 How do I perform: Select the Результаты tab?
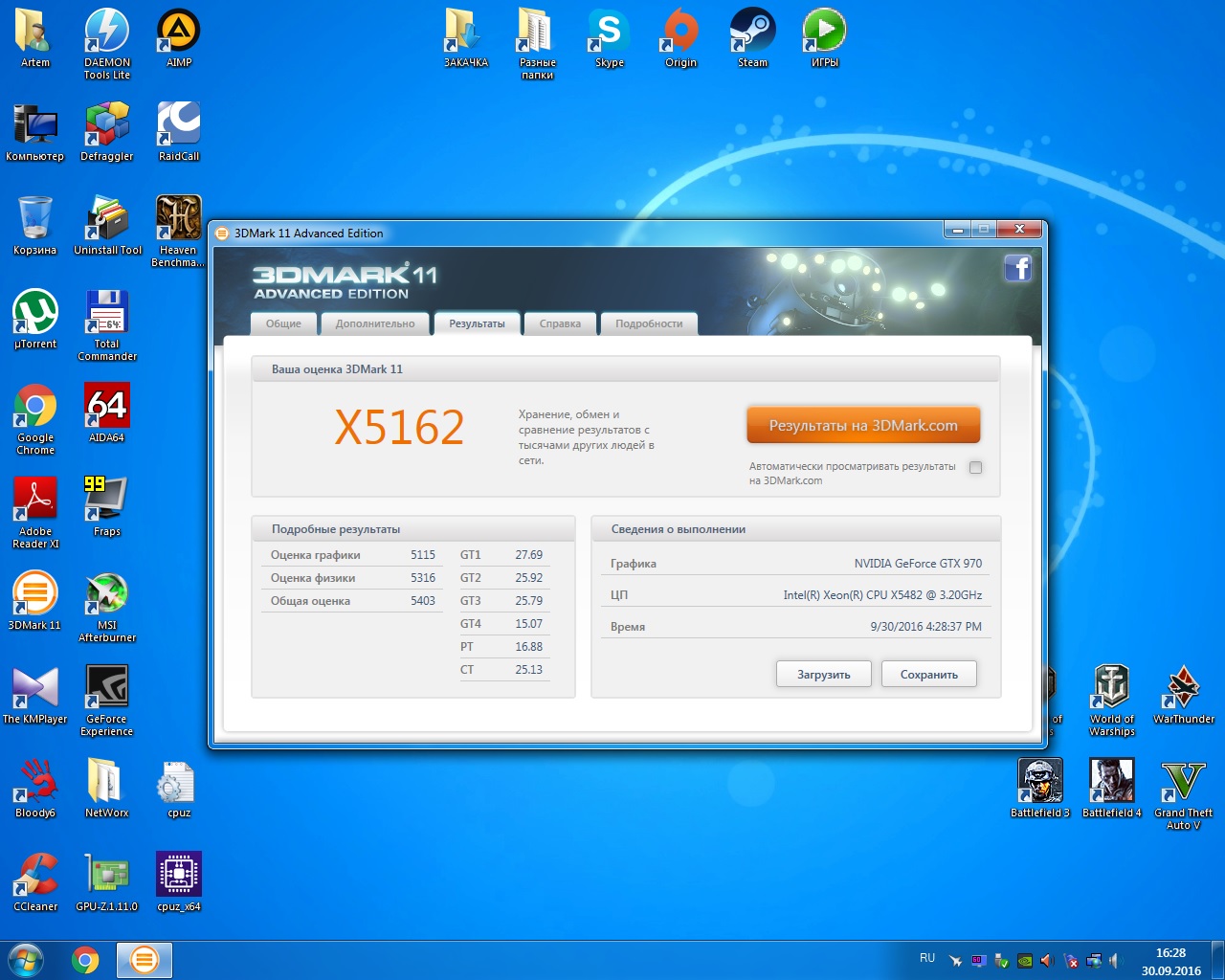coord(477,323)
